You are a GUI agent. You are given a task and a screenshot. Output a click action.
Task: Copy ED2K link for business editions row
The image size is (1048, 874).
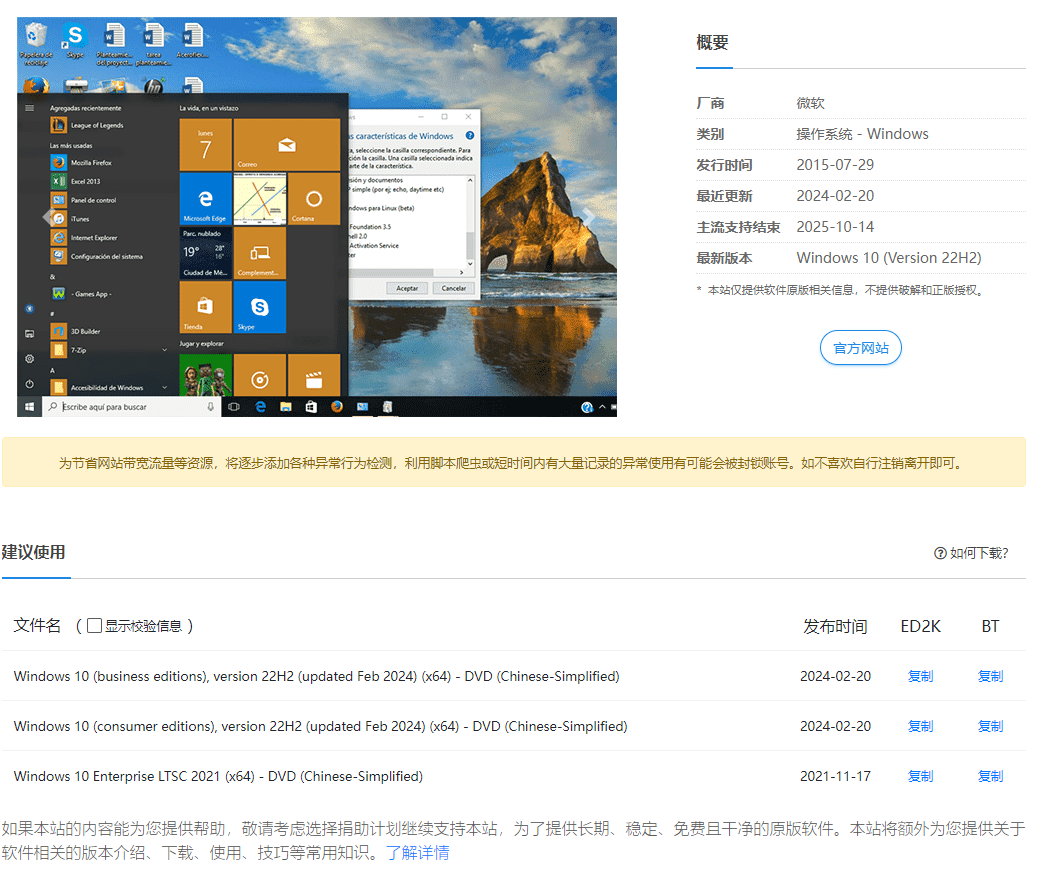tap(920, 676)
